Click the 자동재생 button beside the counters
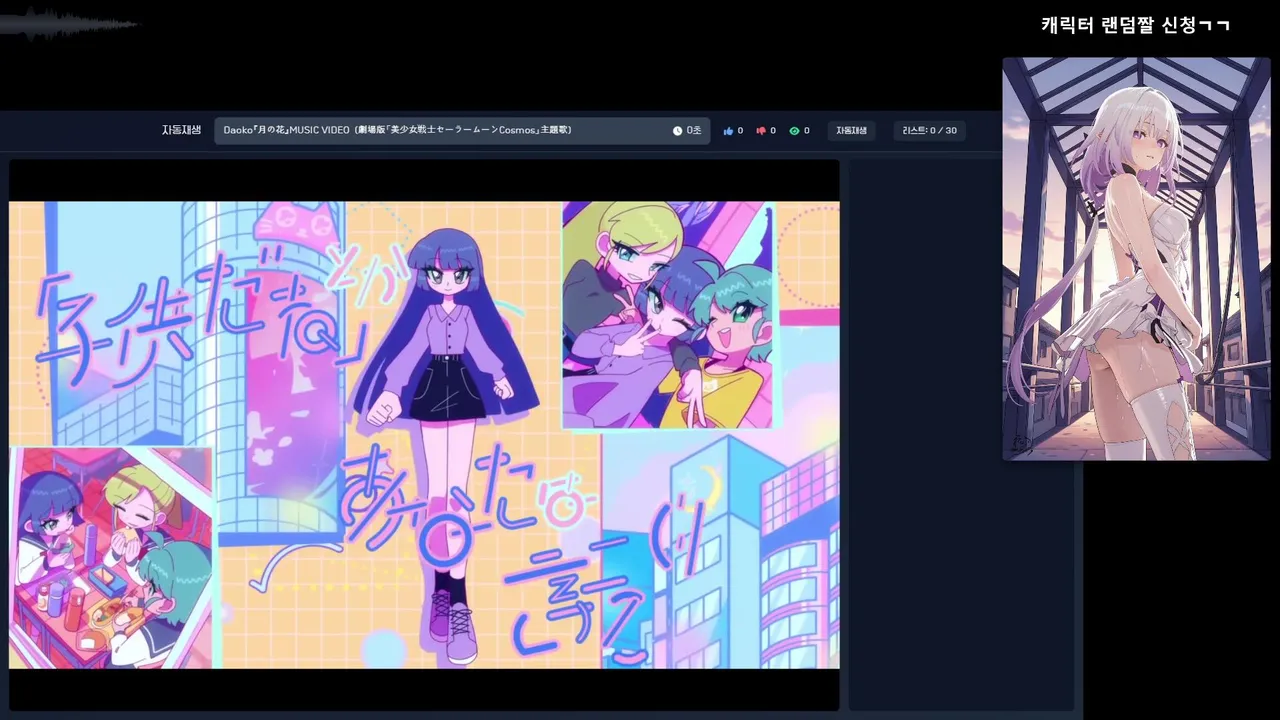 pos(851,131)
